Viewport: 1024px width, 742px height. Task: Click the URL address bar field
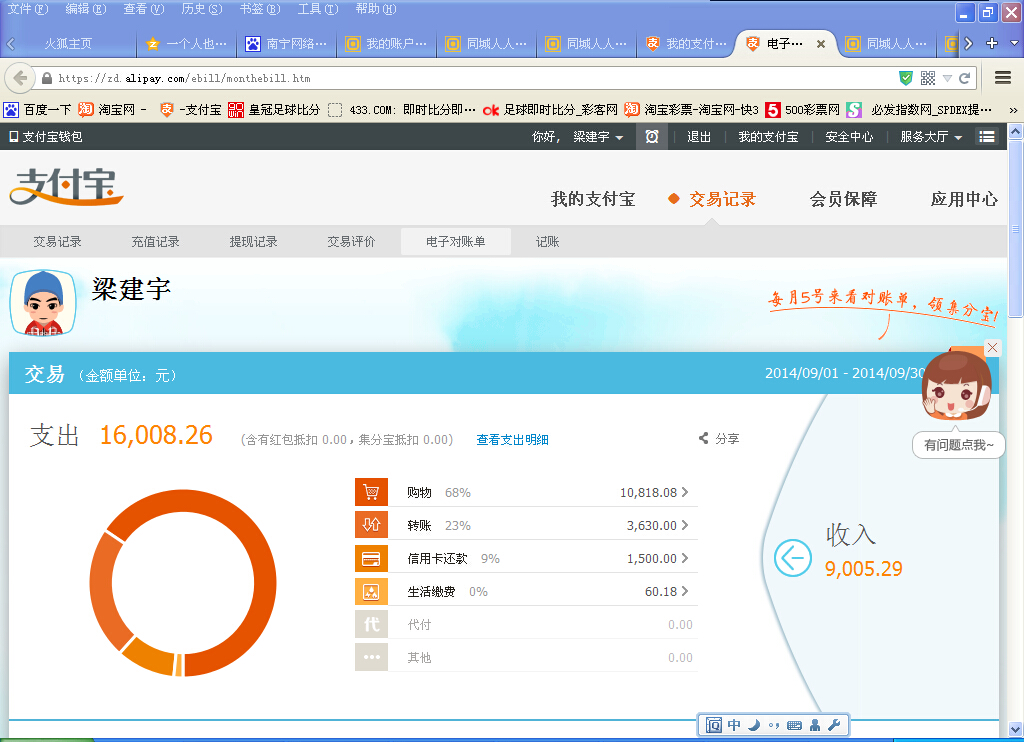[x=470, y=78]
